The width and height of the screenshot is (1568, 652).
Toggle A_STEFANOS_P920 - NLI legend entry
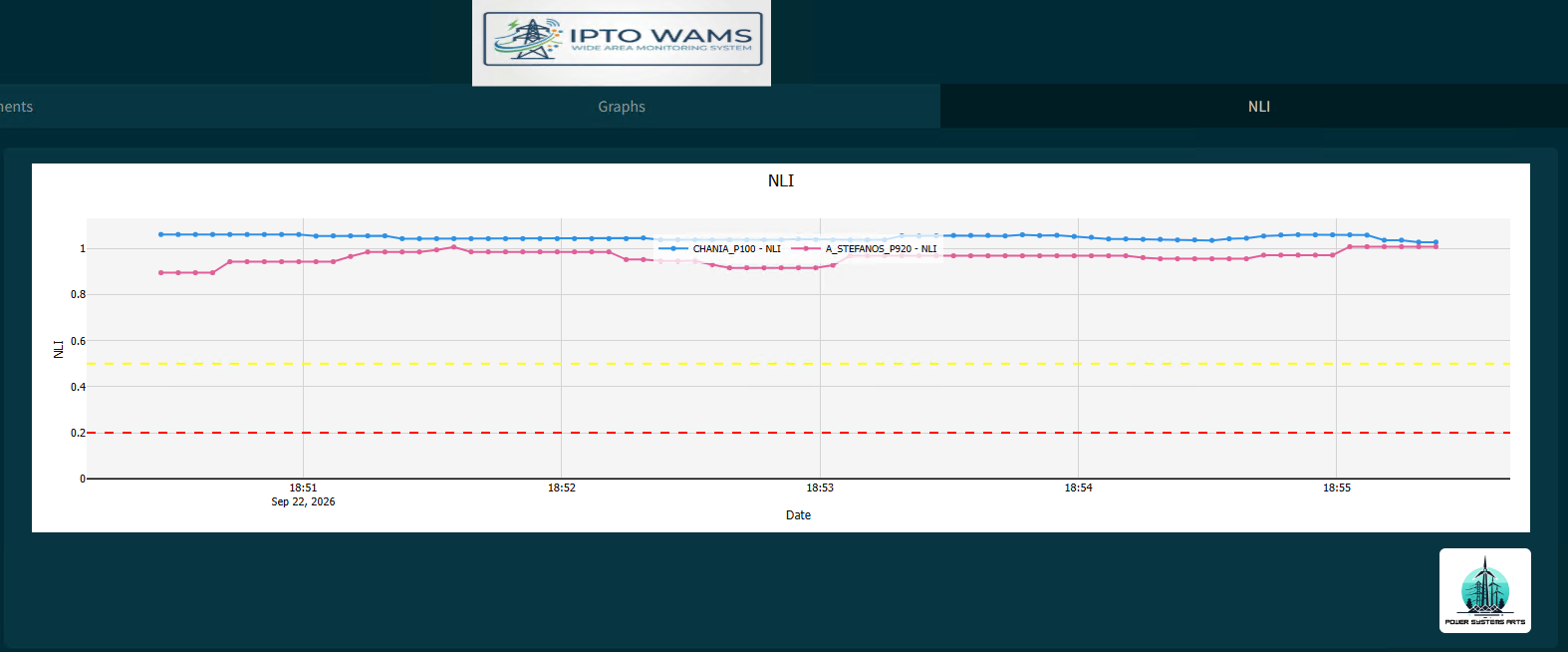click(x=865, y=249)
